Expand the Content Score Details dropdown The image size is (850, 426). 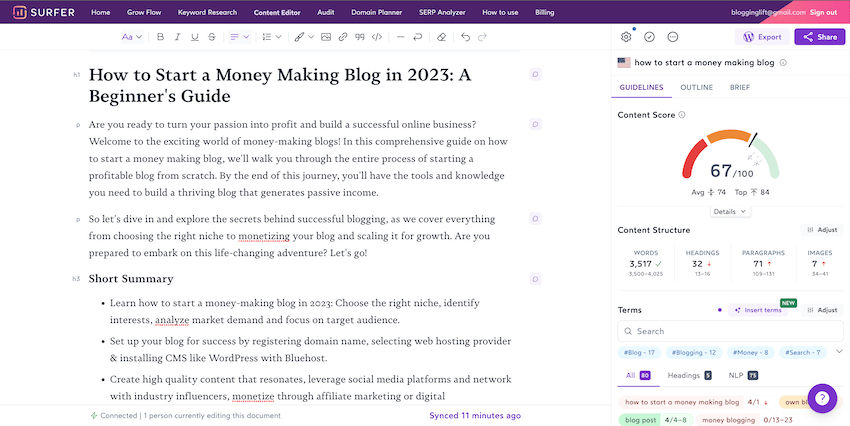(x=730, y=211)
